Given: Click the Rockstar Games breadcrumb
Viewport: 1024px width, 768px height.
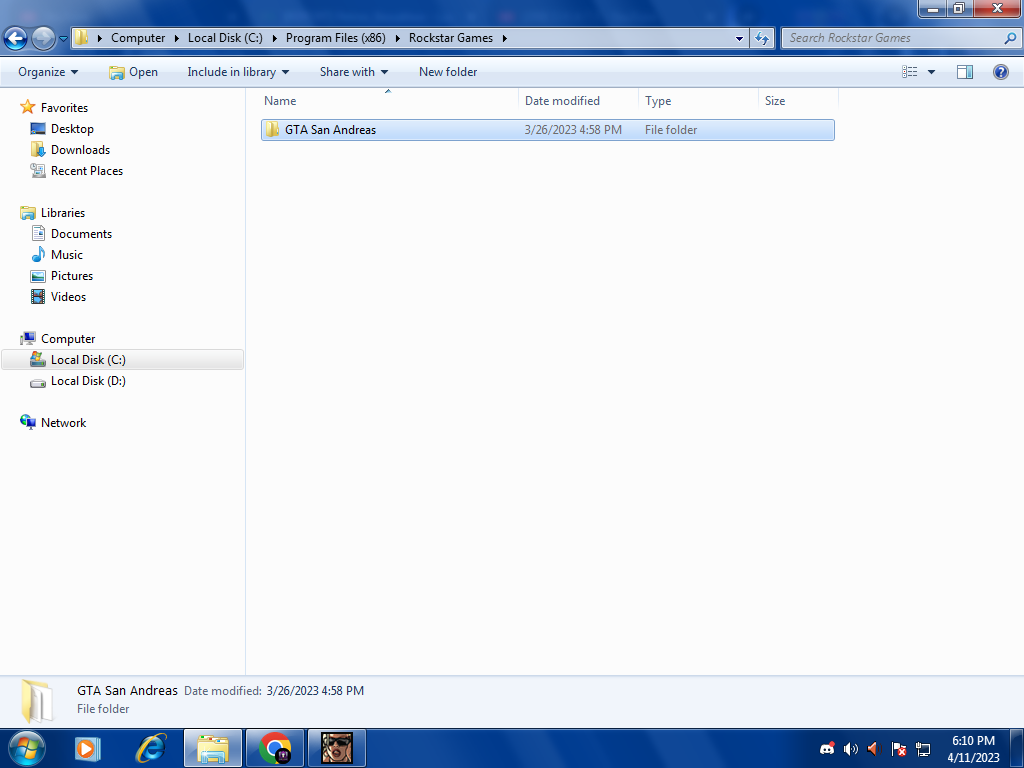Looking at the screenshot, I should [x=451, y=38].
